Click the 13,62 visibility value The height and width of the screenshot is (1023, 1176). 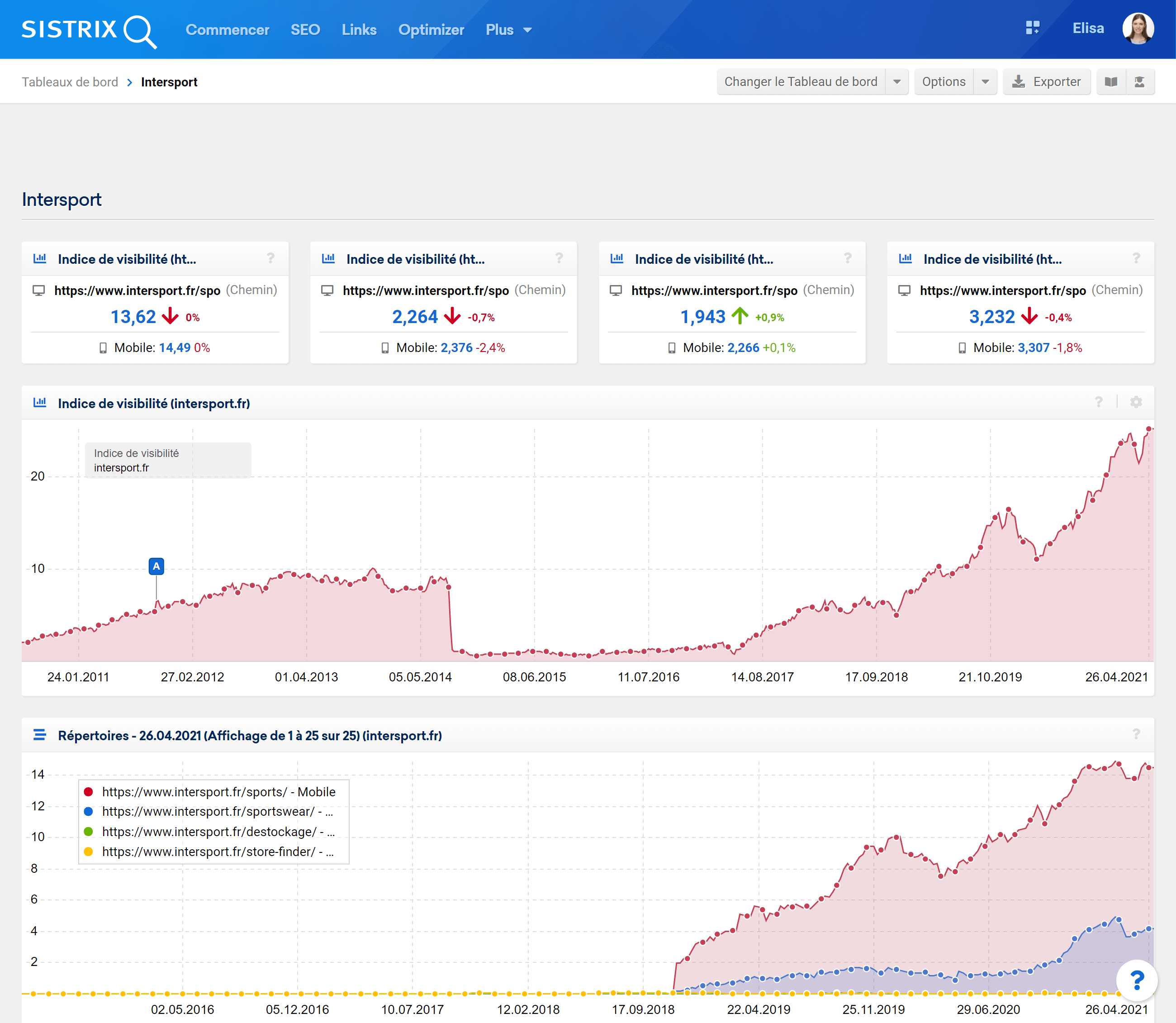133,316
